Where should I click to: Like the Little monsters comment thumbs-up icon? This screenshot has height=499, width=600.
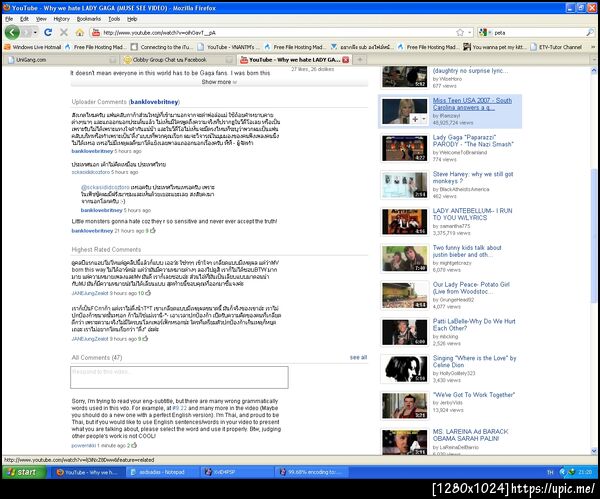click(x=153, y=231)
